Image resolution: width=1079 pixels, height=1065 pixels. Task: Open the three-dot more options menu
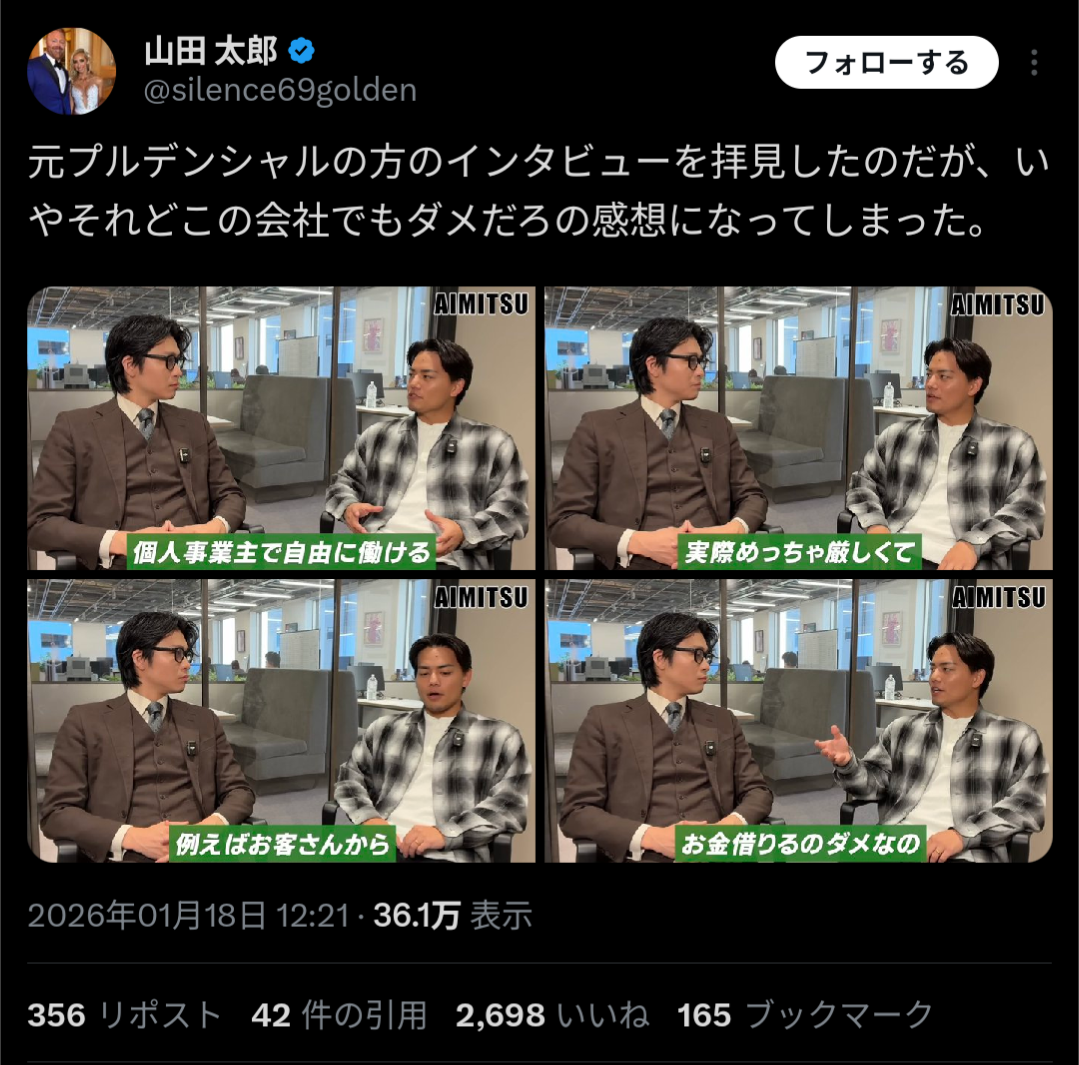(1034, 63)
